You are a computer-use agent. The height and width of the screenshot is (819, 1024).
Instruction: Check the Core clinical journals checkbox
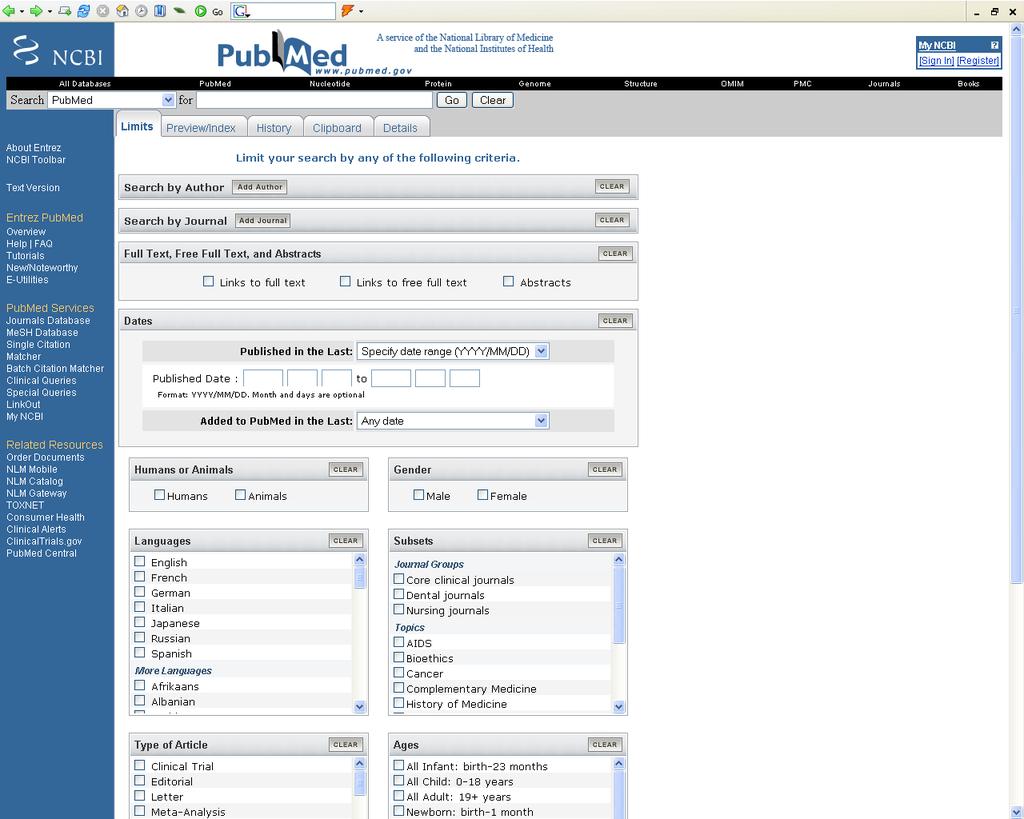click(399, 579)
